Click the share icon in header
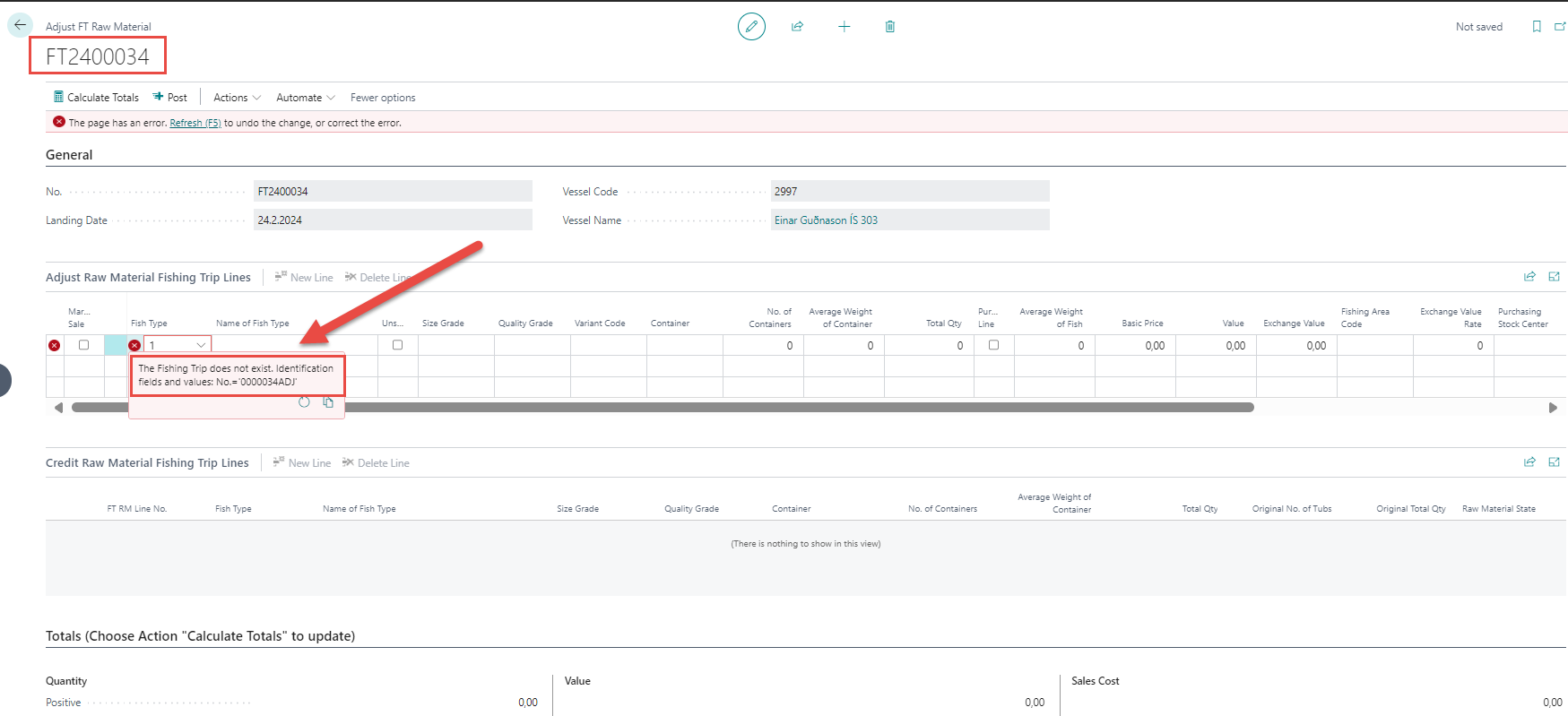The height and width of the screenshot is (716, 1568). pyautogui.click(x=797, y=27)
